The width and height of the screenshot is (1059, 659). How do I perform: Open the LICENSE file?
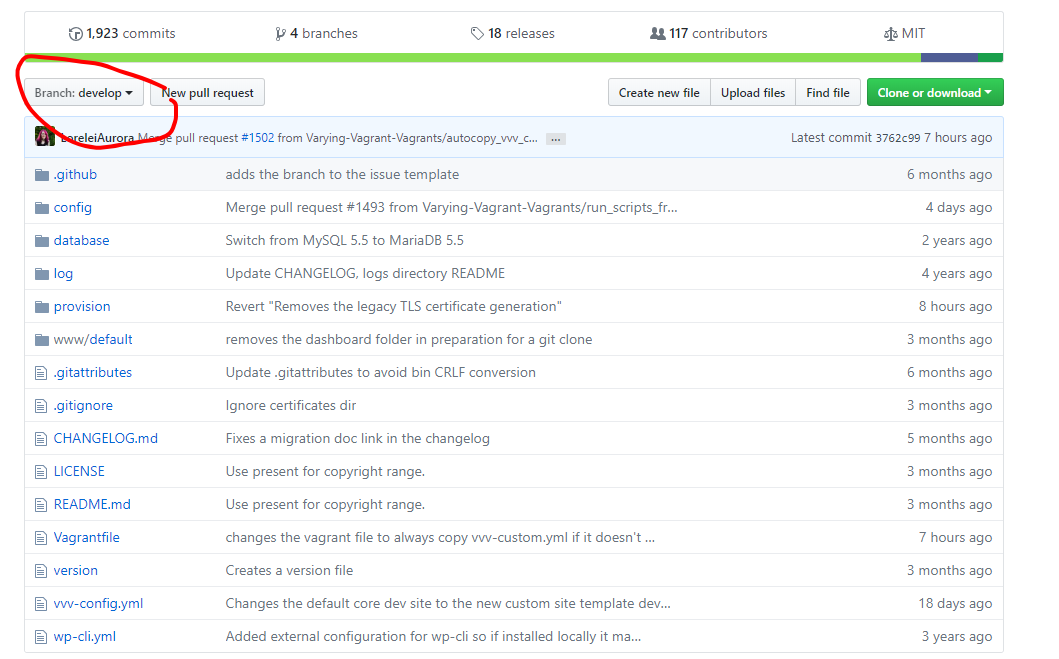79,472
